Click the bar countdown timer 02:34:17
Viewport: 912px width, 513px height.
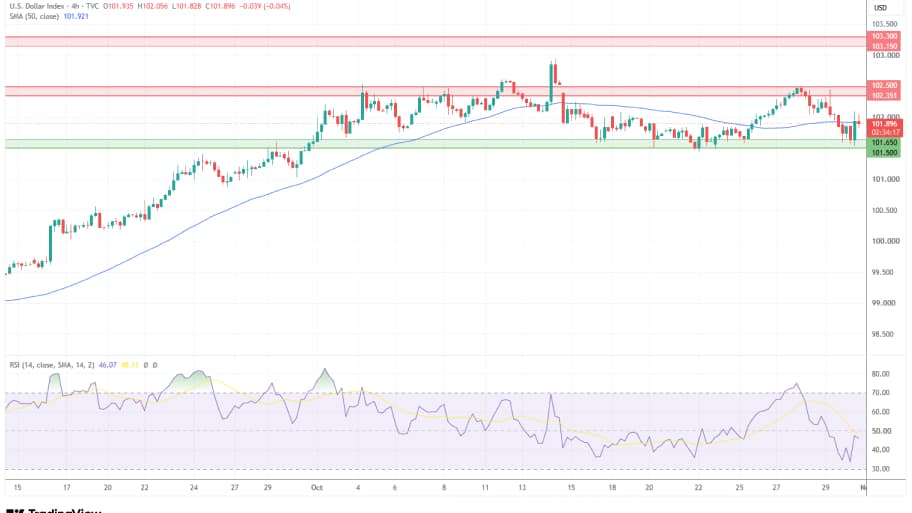[x=884, y=133]
